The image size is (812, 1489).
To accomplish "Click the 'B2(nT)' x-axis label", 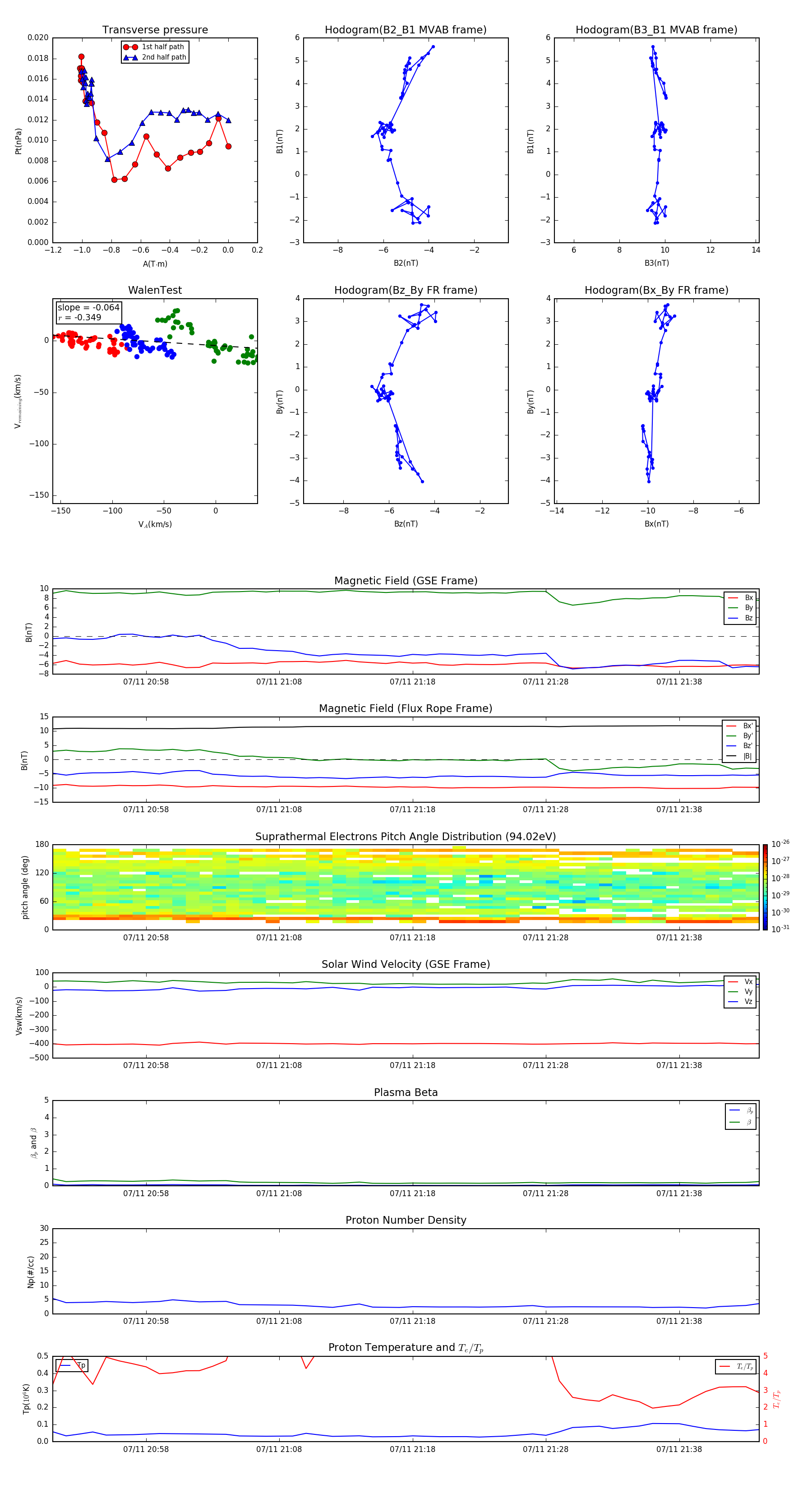I will point(406,263).
